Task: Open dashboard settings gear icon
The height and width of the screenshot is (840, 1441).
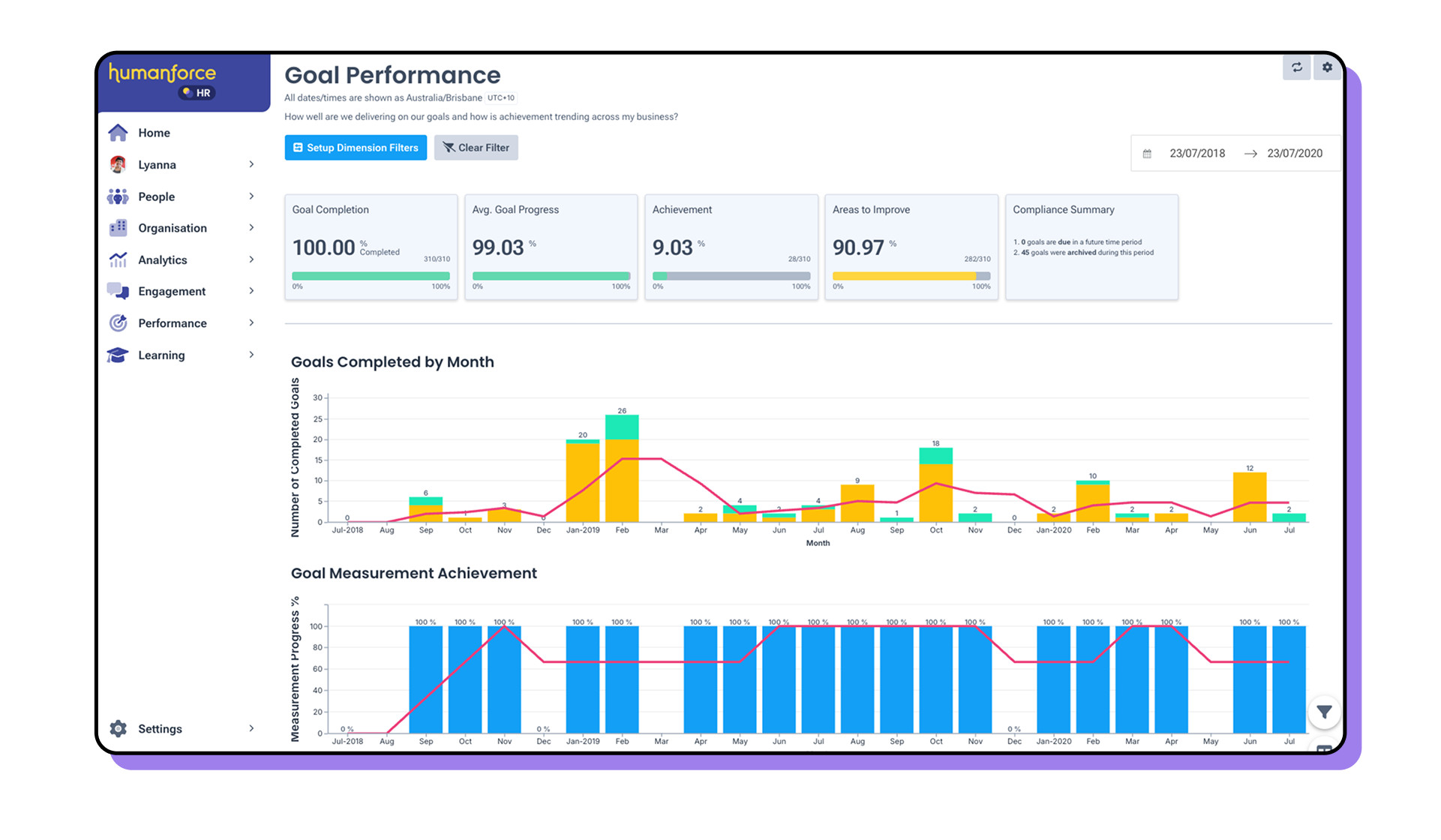Action: 1327,67
